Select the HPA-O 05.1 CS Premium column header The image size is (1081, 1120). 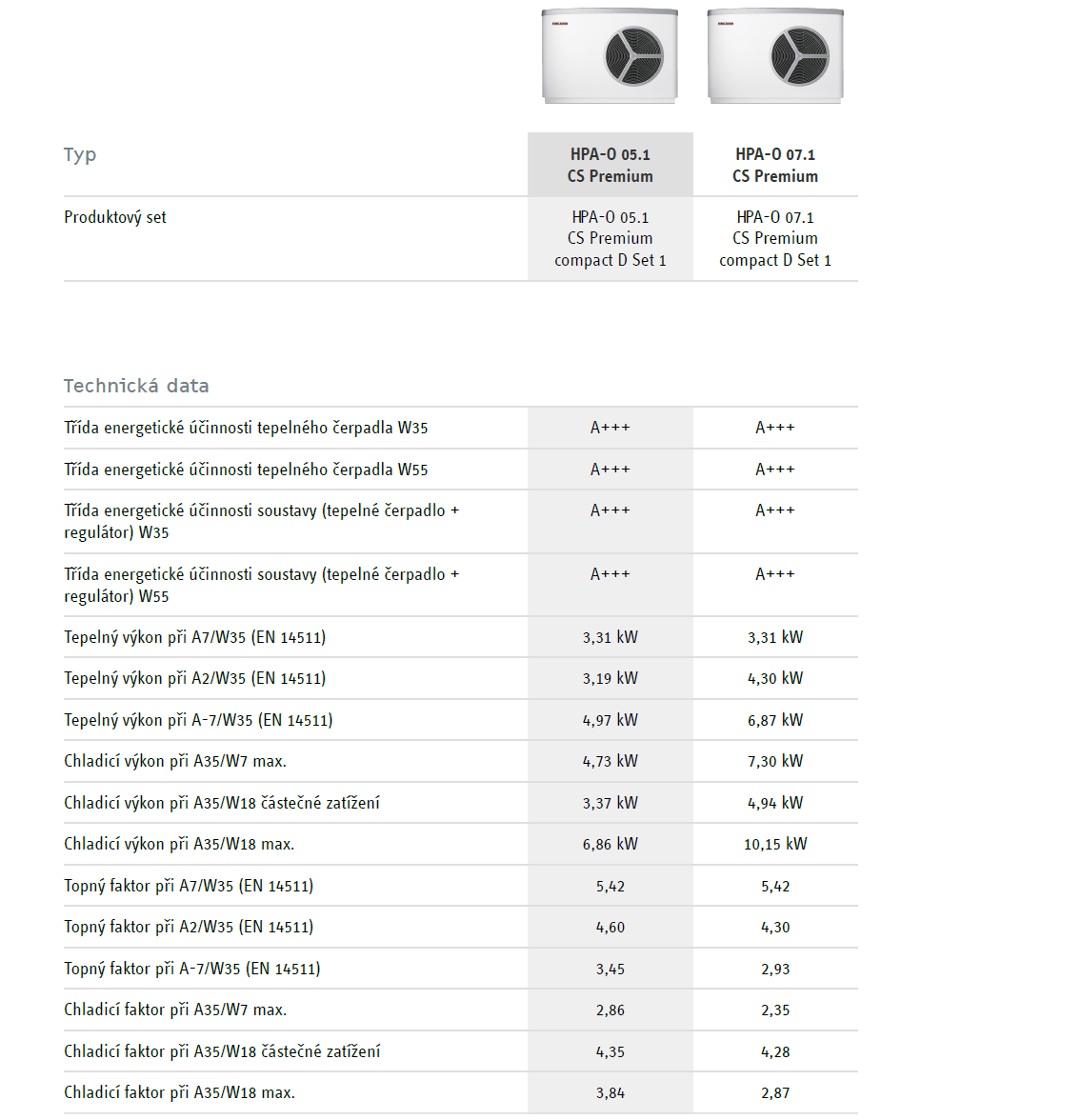(611, 165)
